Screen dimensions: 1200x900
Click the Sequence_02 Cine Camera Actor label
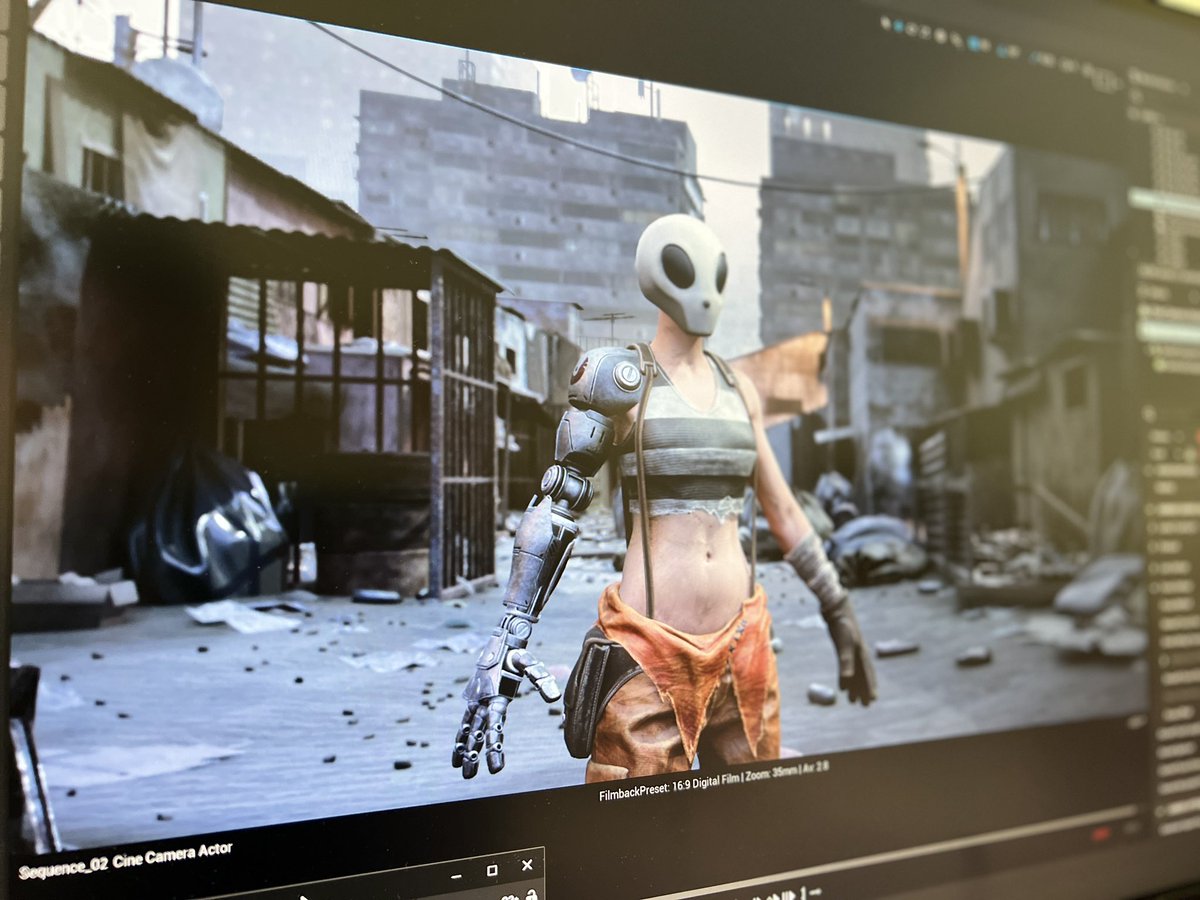125,860
